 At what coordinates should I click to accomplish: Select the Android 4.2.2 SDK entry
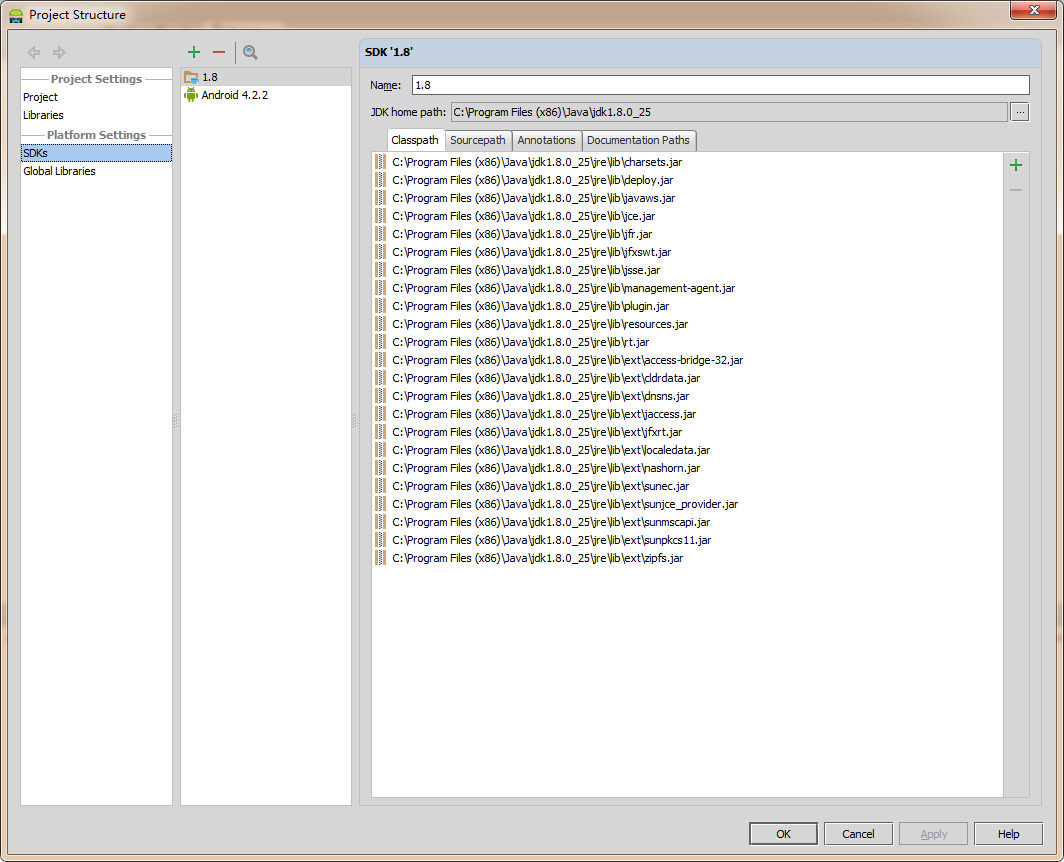coord(266,95)
